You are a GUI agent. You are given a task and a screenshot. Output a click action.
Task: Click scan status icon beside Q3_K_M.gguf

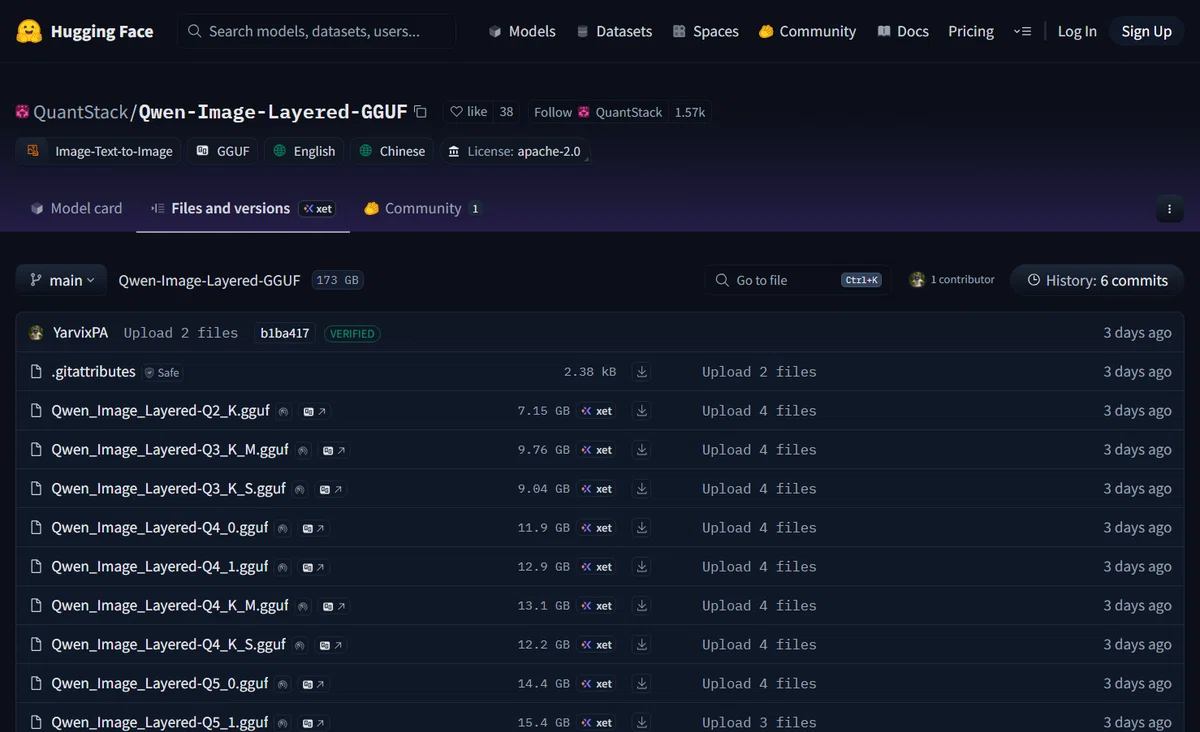pyautogui.click(x=303, y=450)
